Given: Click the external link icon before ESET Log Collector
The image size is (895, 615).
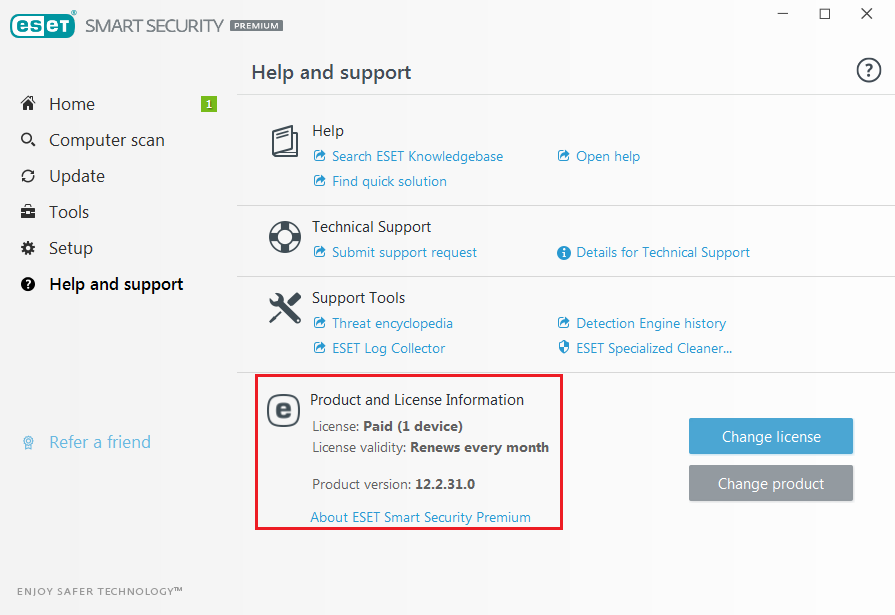Looking at the screenshot, I should (320, 348).
